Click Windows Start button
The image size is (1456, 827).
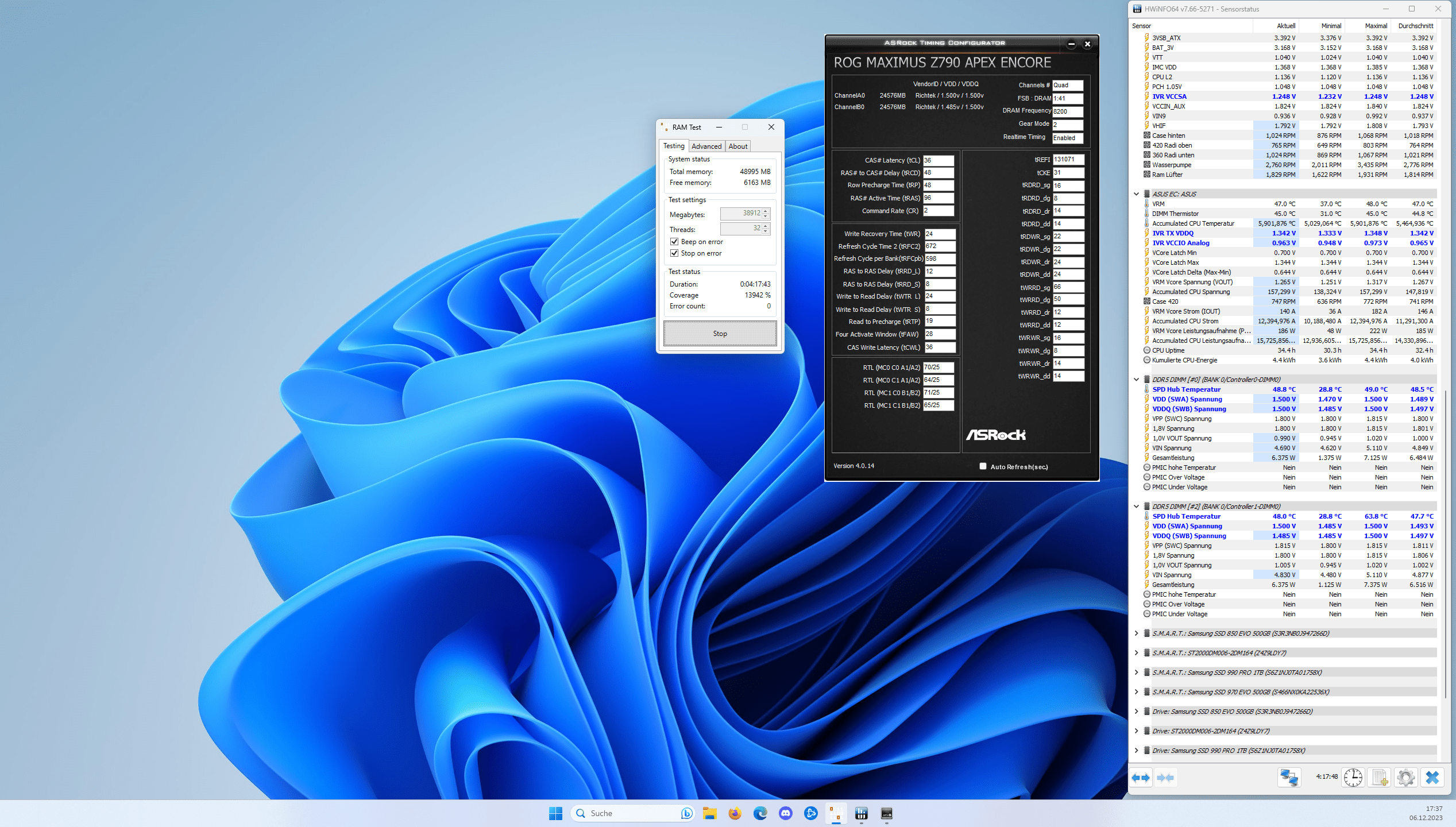point(555,813)
